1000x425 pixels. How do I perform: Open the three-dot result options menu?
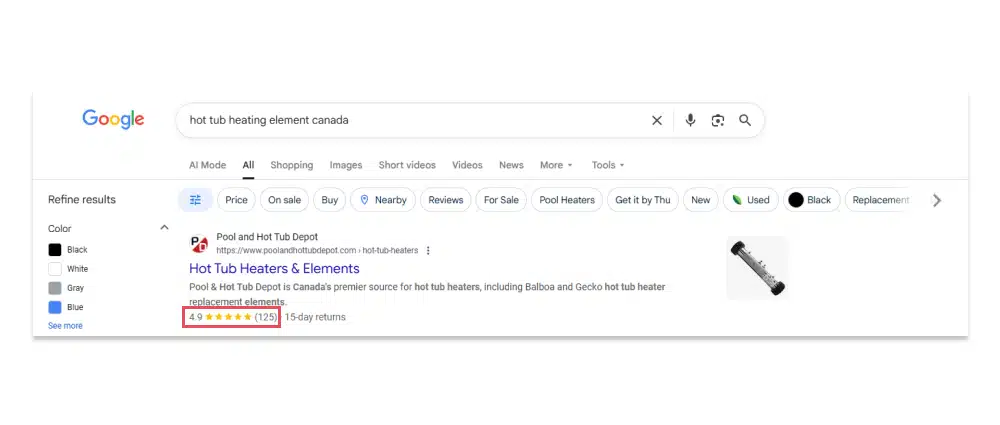click(x=429, y=250)
